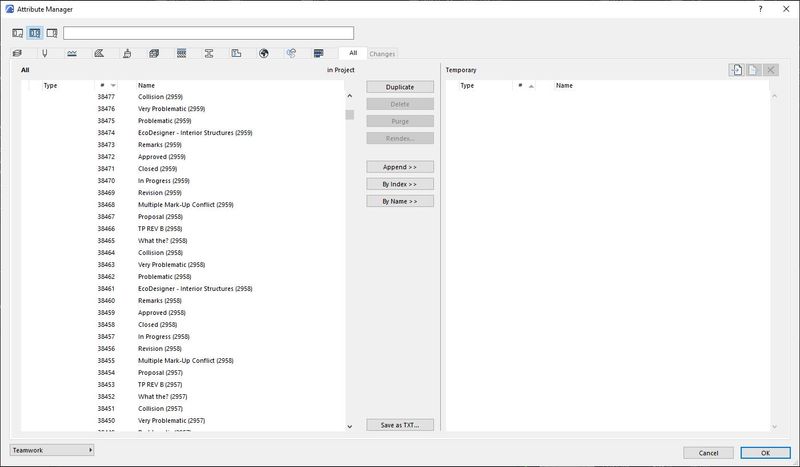800x467 pixels.
Task: Select row 38472 Approved (2959)
Action: (183, 157)
